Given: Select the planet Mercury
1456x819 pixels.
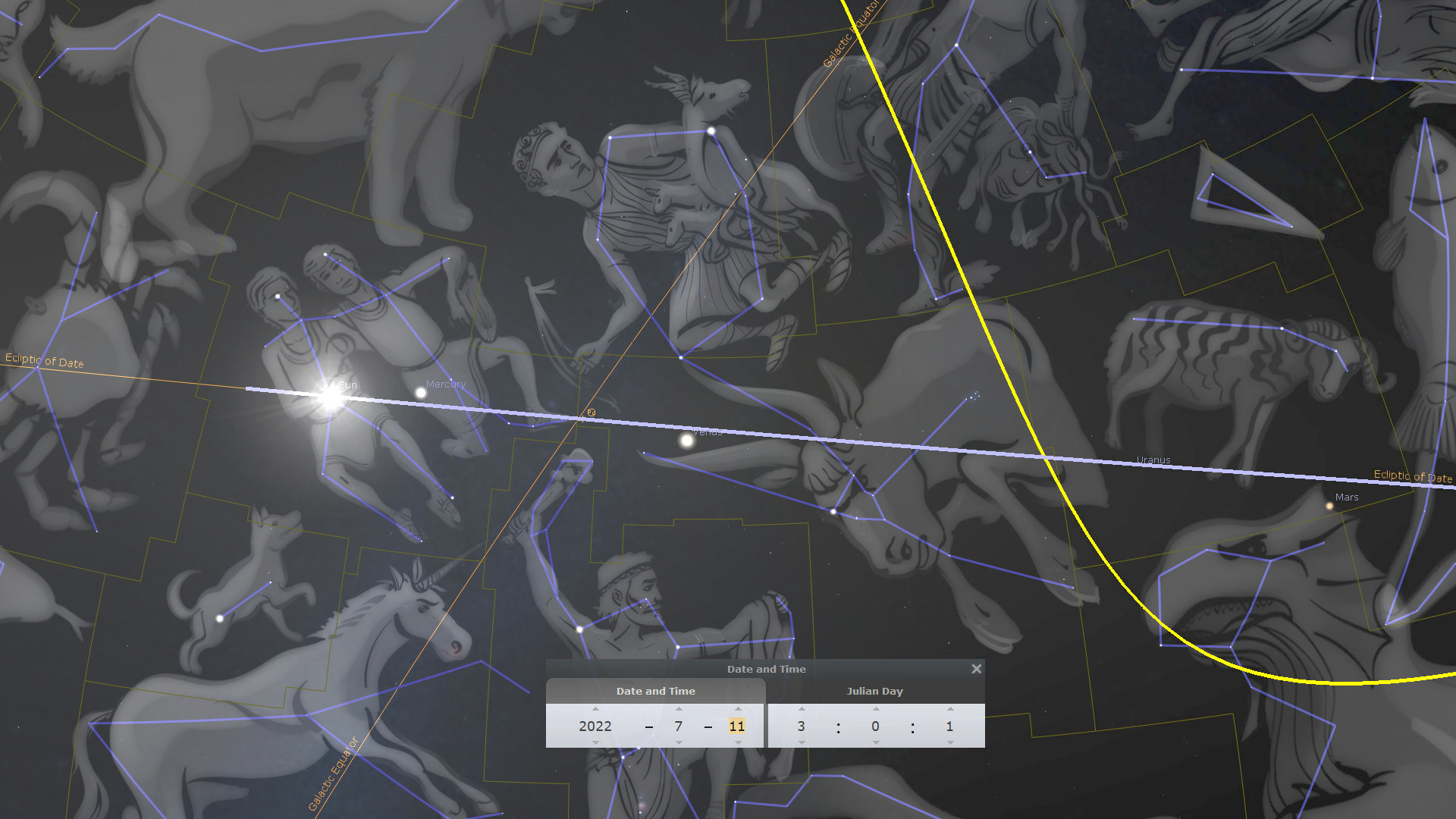Looking at the screenshot, I should click(421, 392).
